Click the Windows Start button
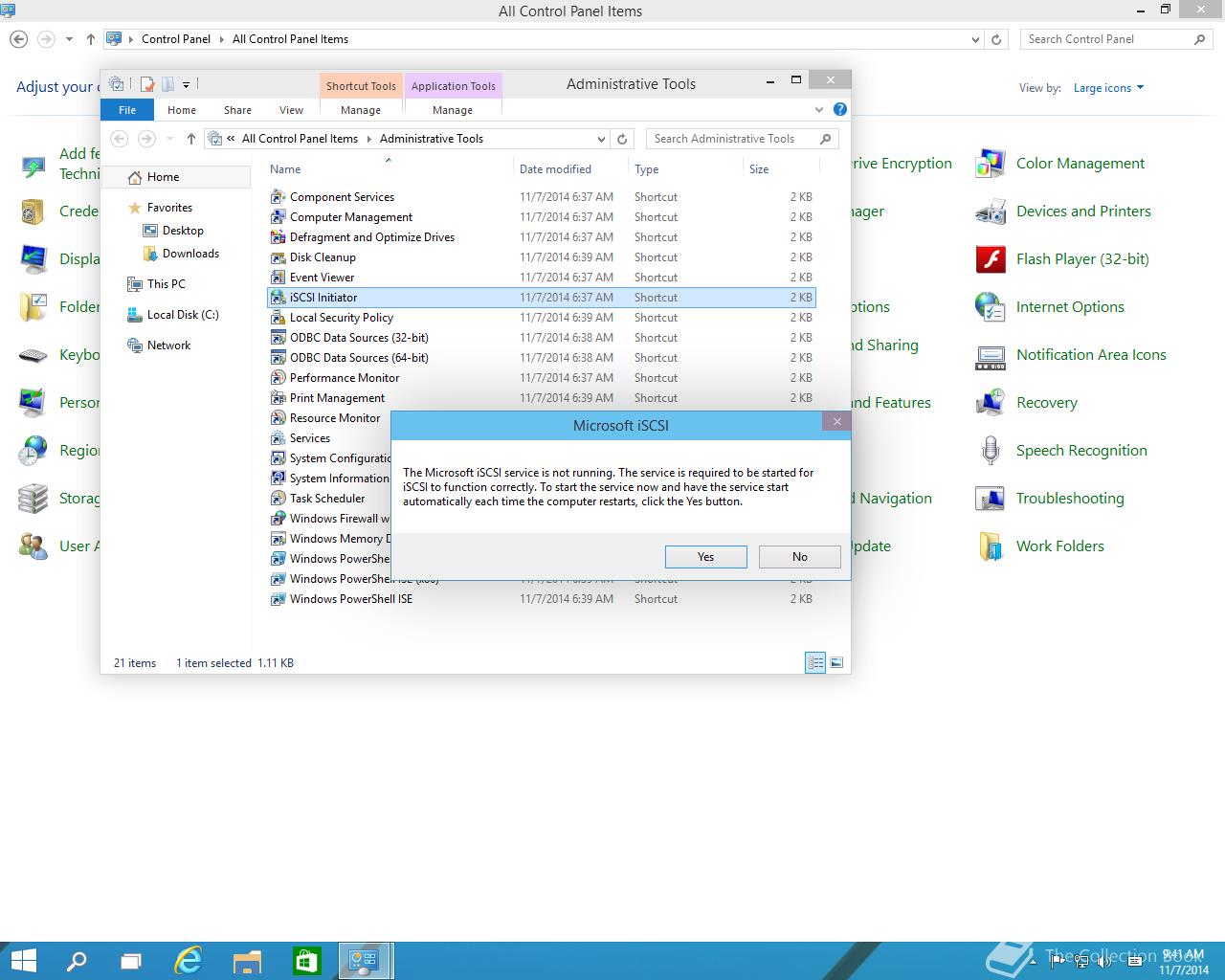The width and height of the screenshot is (1225, 980). point(23,961)
